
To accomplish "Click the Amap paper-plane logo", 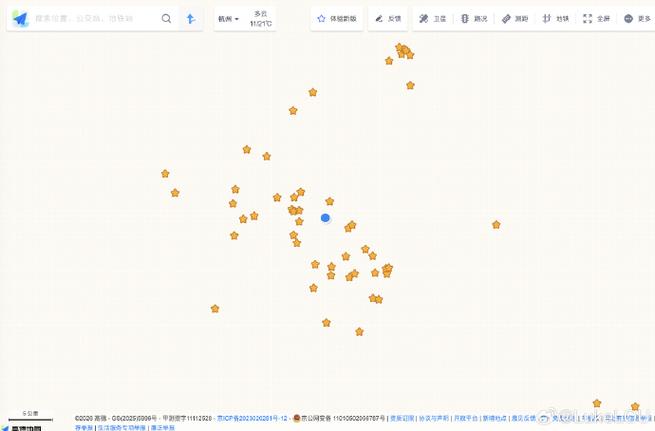I will (20, 19).
